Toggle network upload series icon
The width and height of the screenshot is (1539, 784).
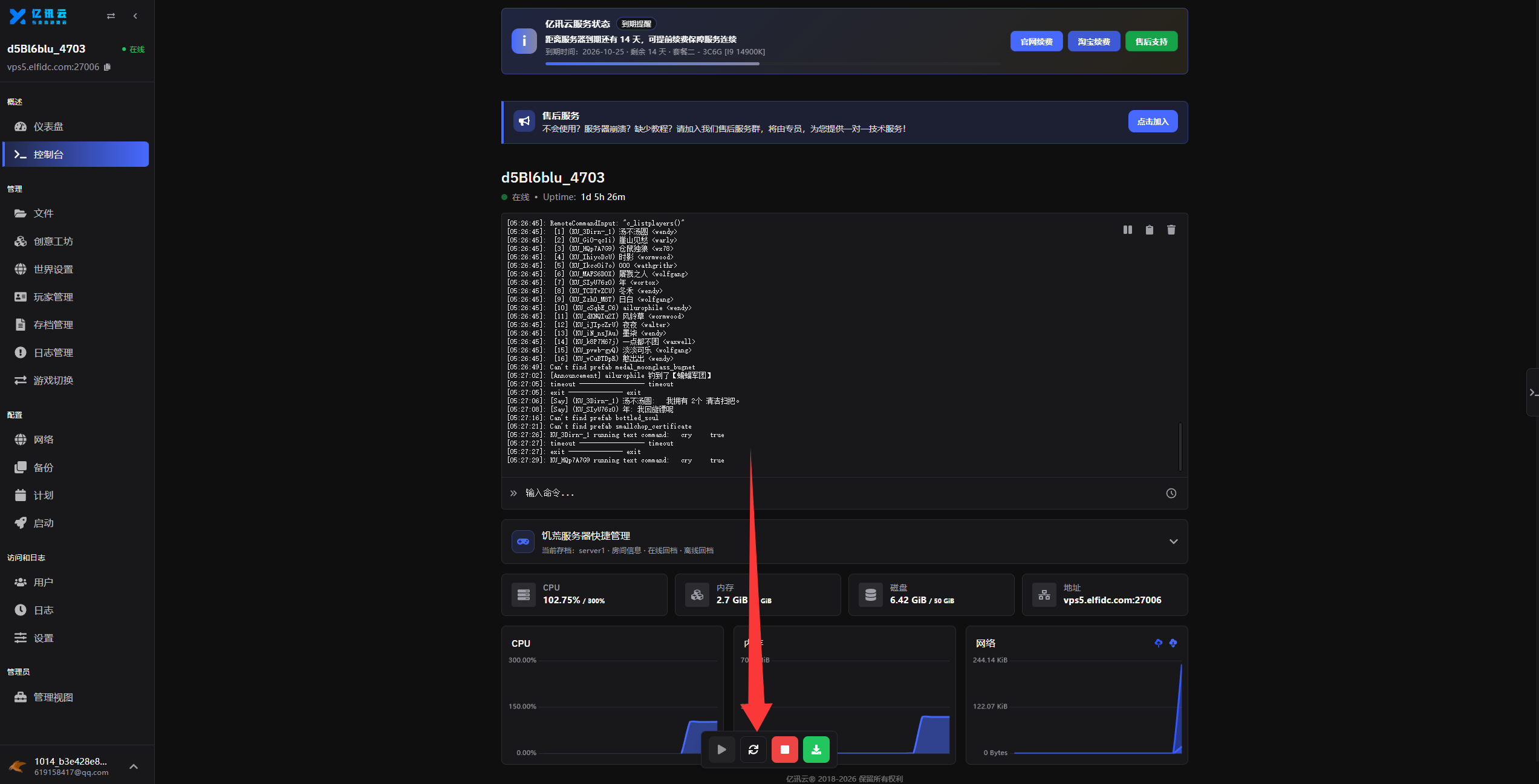coord(1158,643)
